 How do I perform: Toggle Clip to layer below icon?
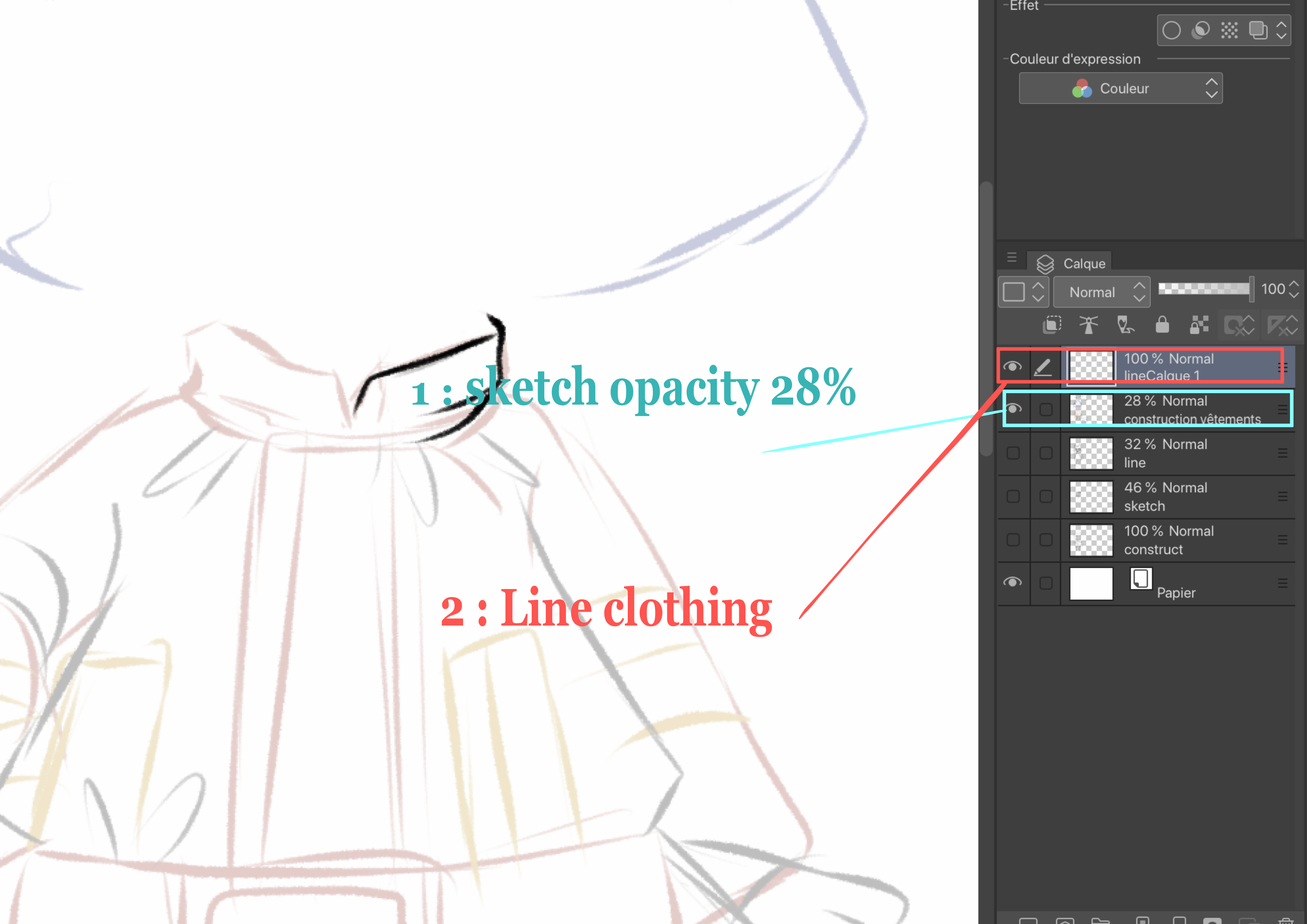point(1052,325)
